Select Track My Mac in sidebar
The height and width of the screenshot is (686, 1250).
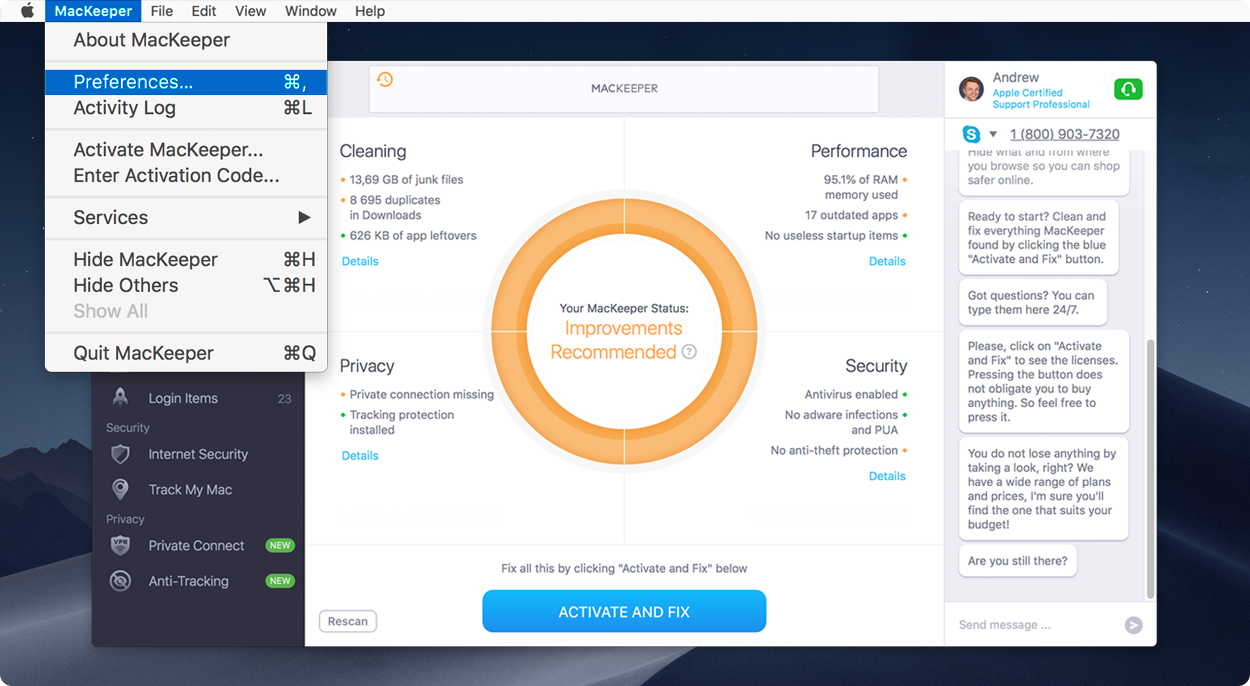200,489
